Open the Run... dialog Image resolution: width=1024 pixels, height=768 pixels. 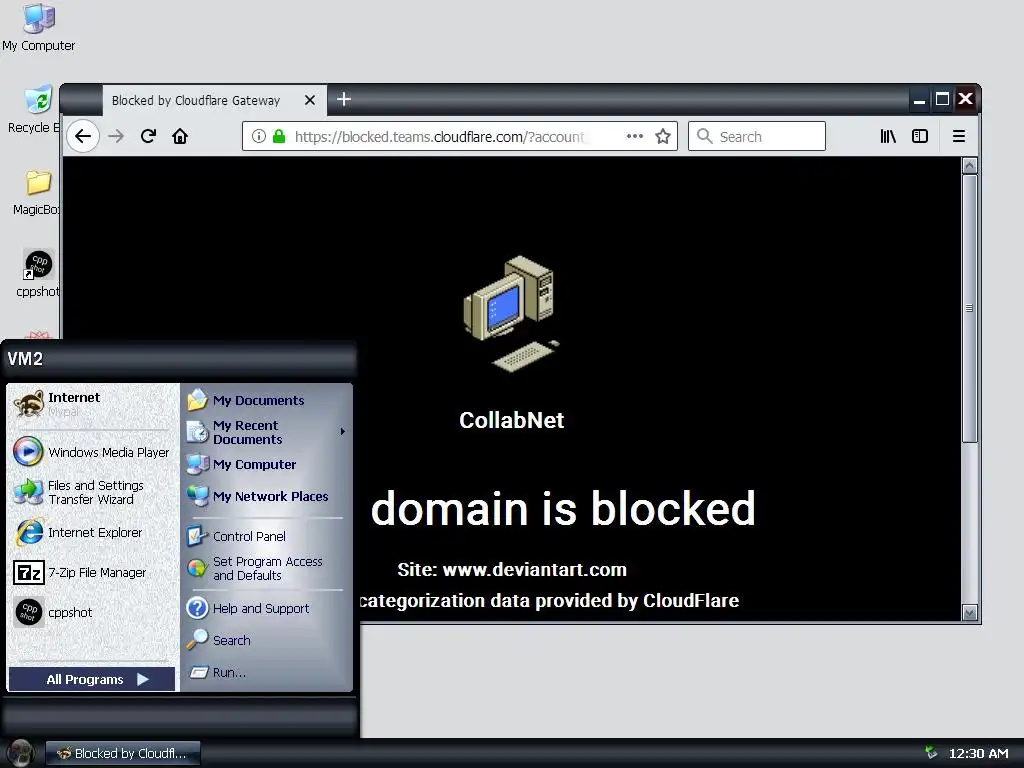click(266, 673)
